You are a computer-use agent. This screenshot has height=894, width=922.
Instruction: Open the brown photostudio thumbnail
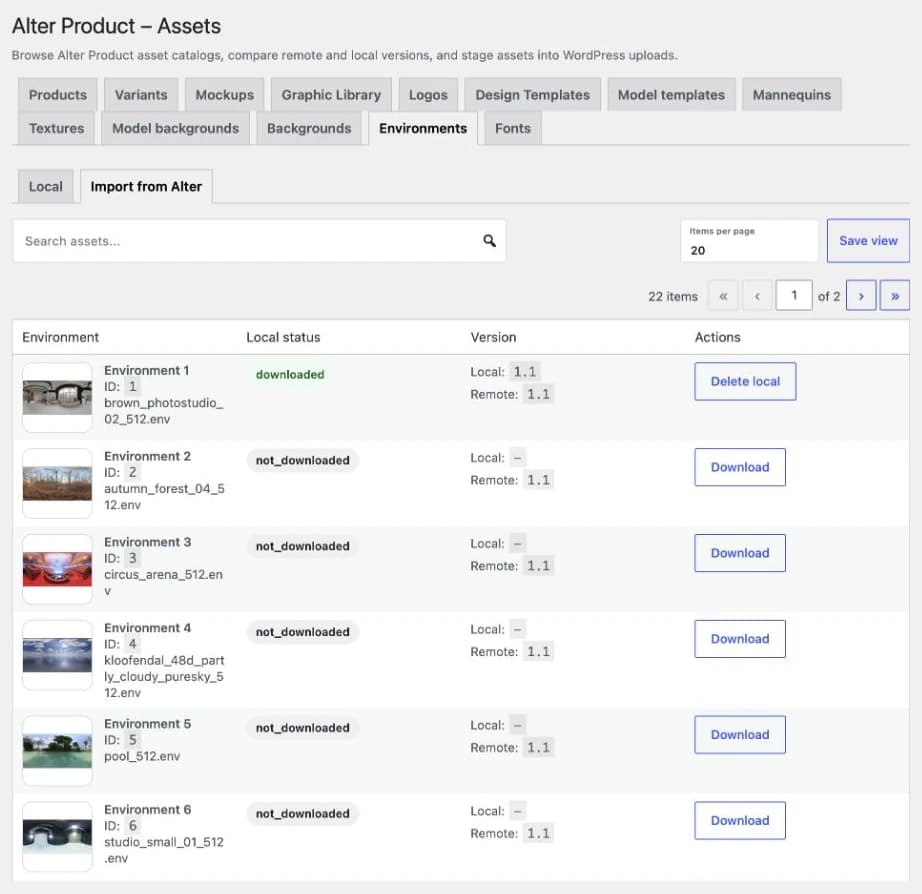57,398
